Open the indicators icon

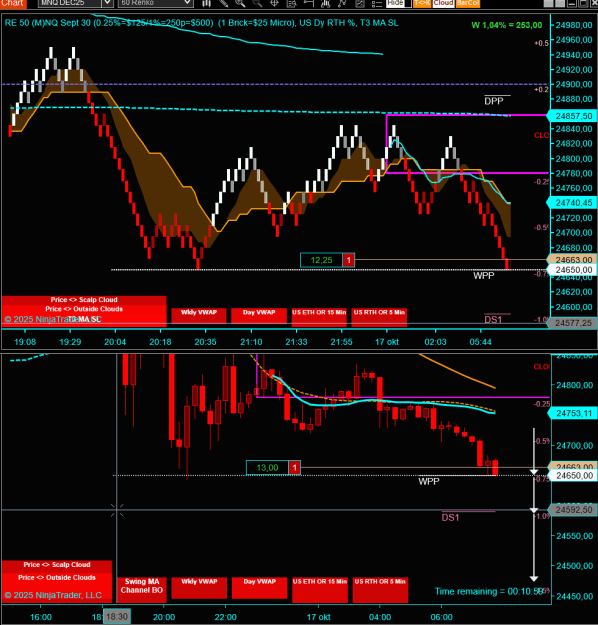[325, 4]
